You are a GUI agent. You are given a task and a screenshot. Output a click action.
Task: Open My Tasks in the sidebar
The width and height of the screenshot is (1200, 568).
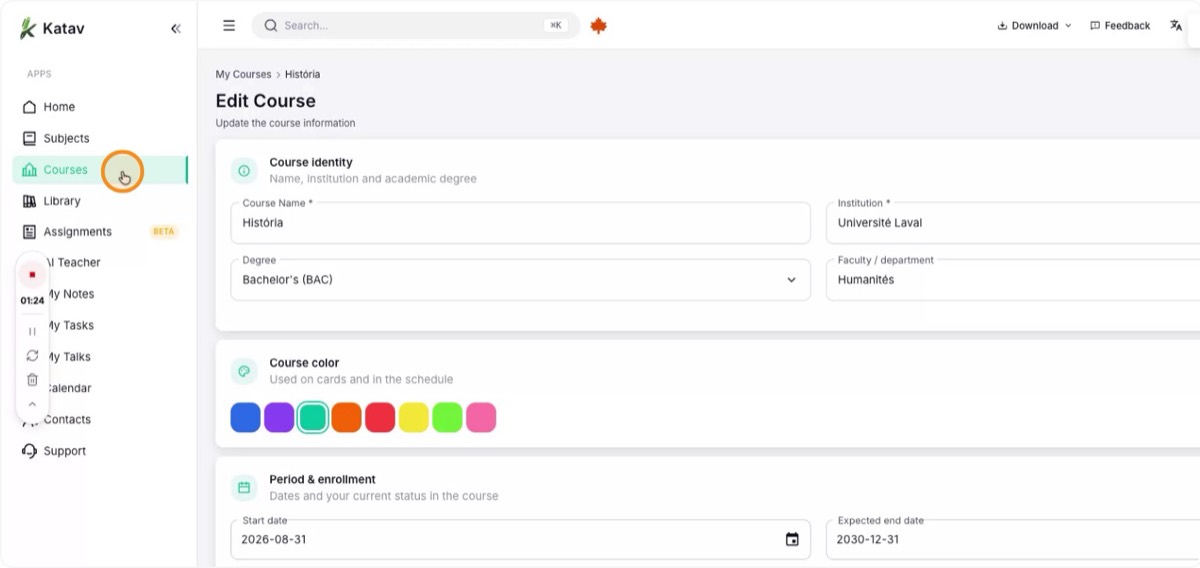[100, 326]
